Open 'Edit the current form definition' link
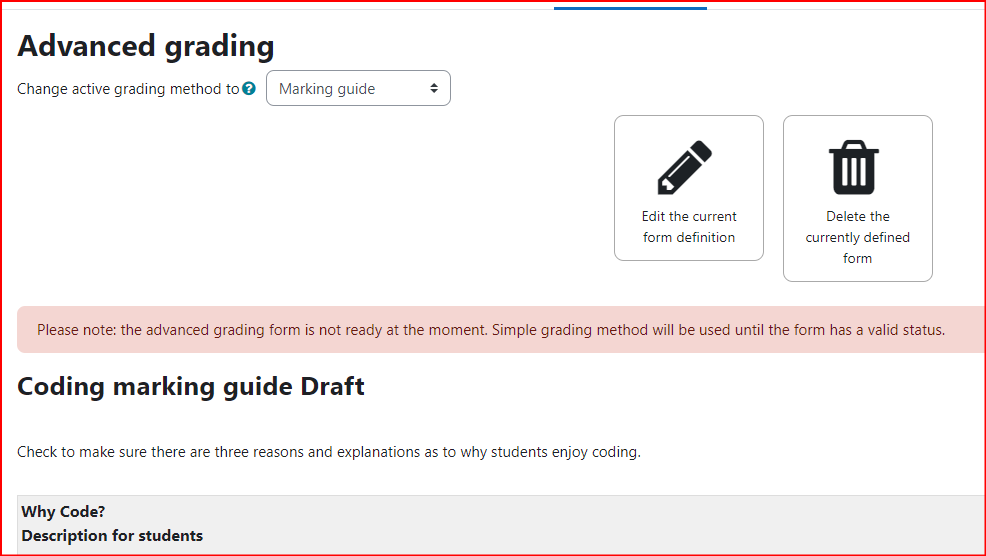 [x=689, y=187]
